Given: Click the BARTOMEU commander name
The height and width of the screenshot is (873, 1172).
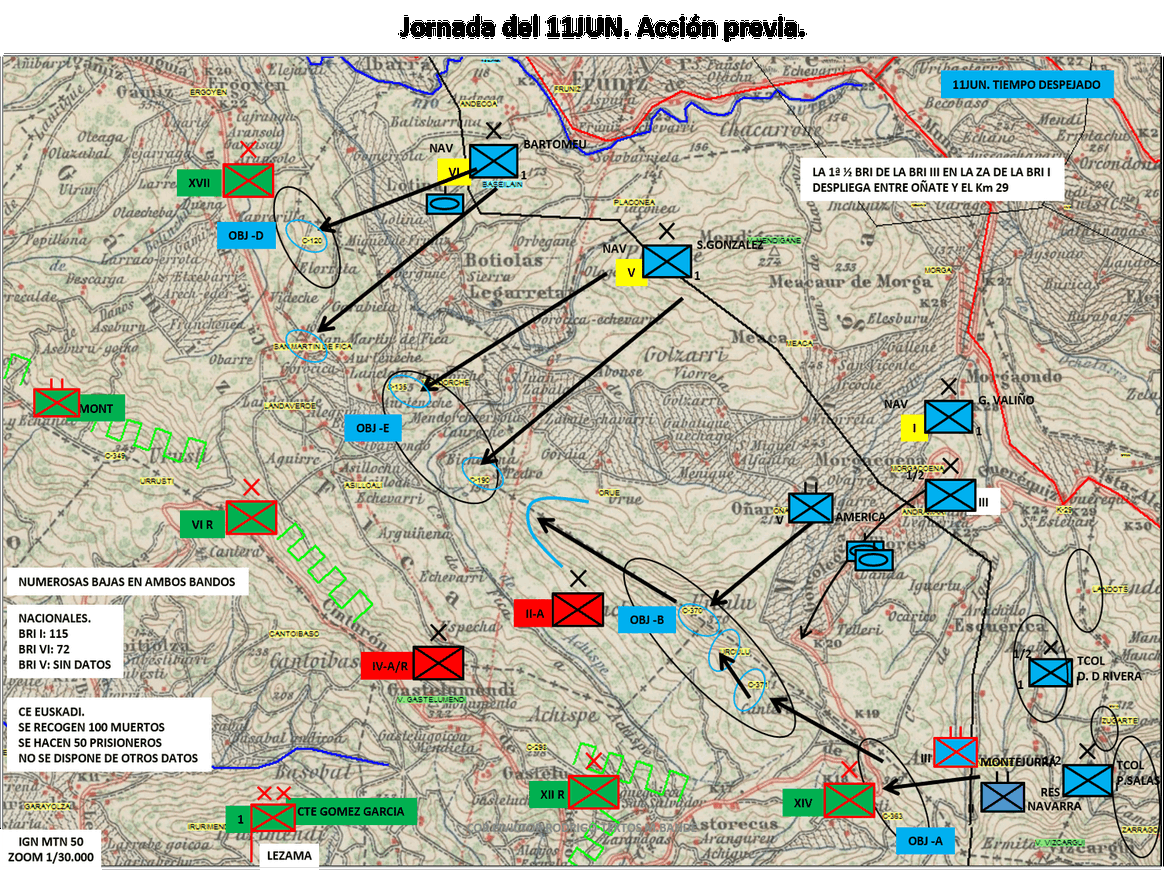Looking at the screenshot, I should coord(555,144).
